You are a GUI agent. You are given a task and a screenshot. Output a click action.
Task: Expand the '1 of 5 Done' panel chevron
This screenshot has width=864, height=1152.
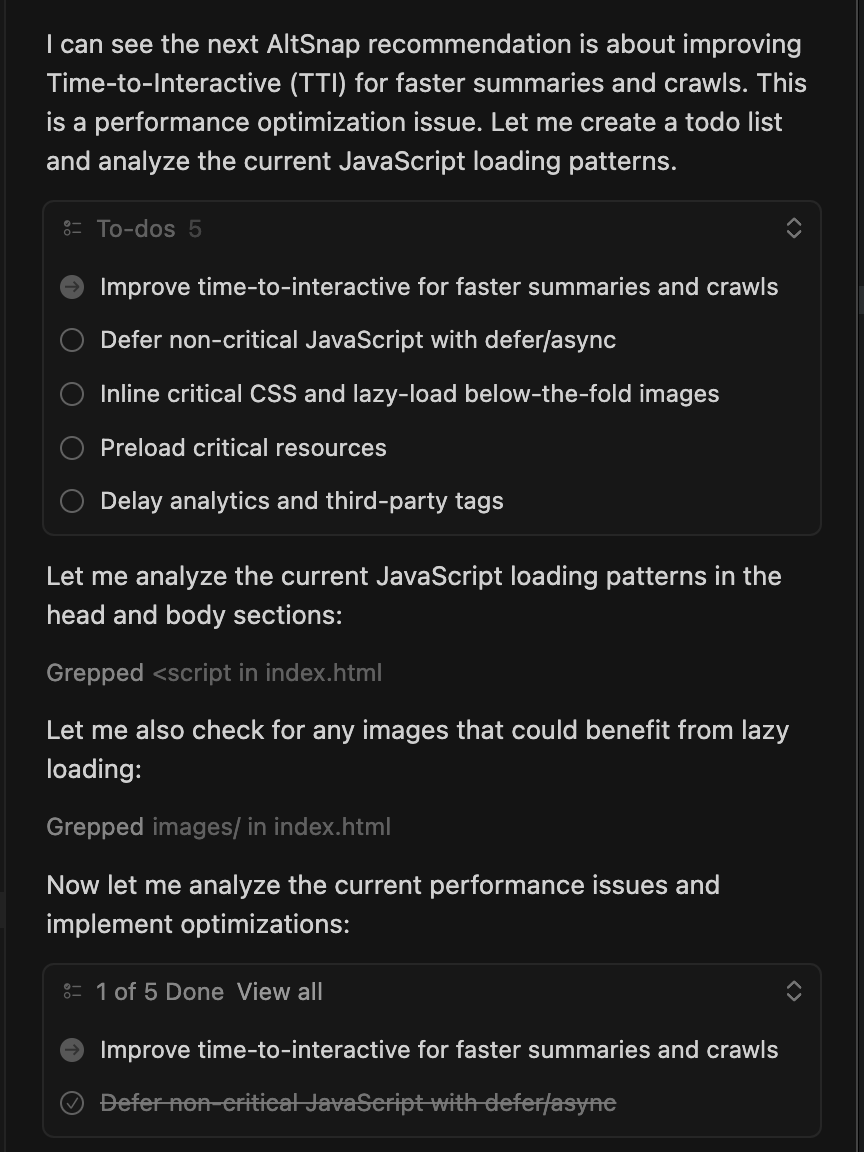click(794, 992)
